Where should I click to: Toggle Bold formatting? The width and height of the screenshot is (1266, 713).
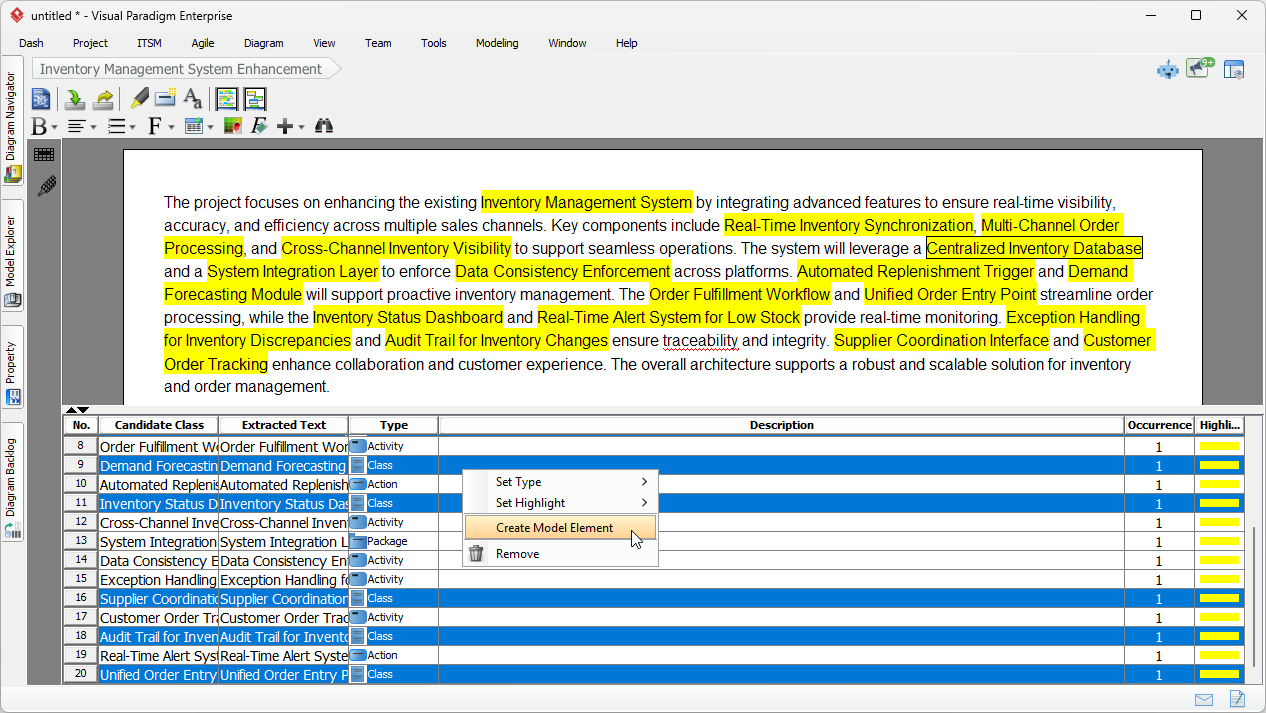[x=39, y=126]
